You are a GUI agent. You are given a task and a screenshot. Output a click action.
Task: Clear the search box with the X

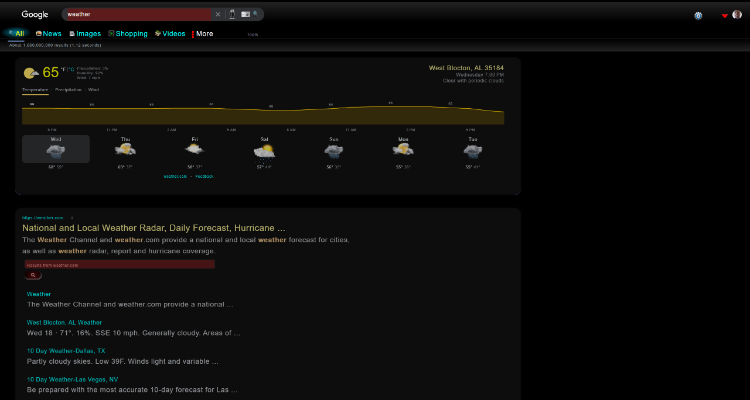[218, 14]
